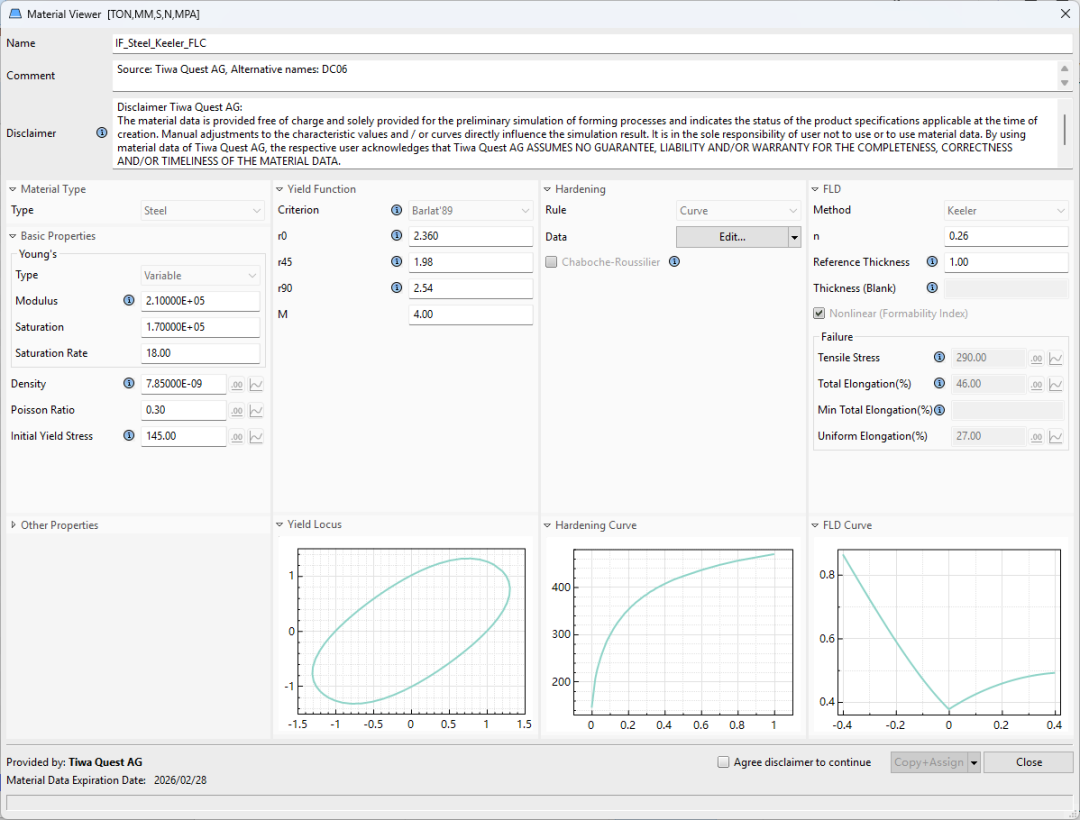Screen dimensions: 1080x820
Task: Click the info icon for Reference Thickness
Action: click(932, 262)
